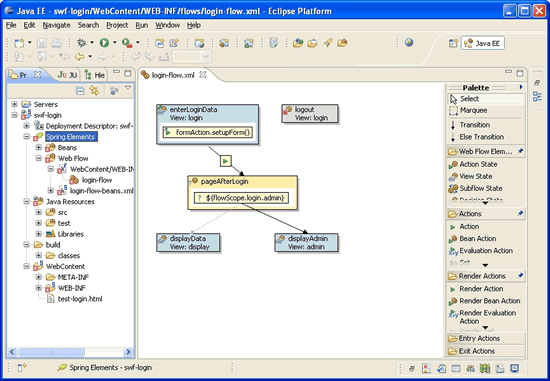
Task: Collapse the Web Flow tree node
Action: pos(39,158)
